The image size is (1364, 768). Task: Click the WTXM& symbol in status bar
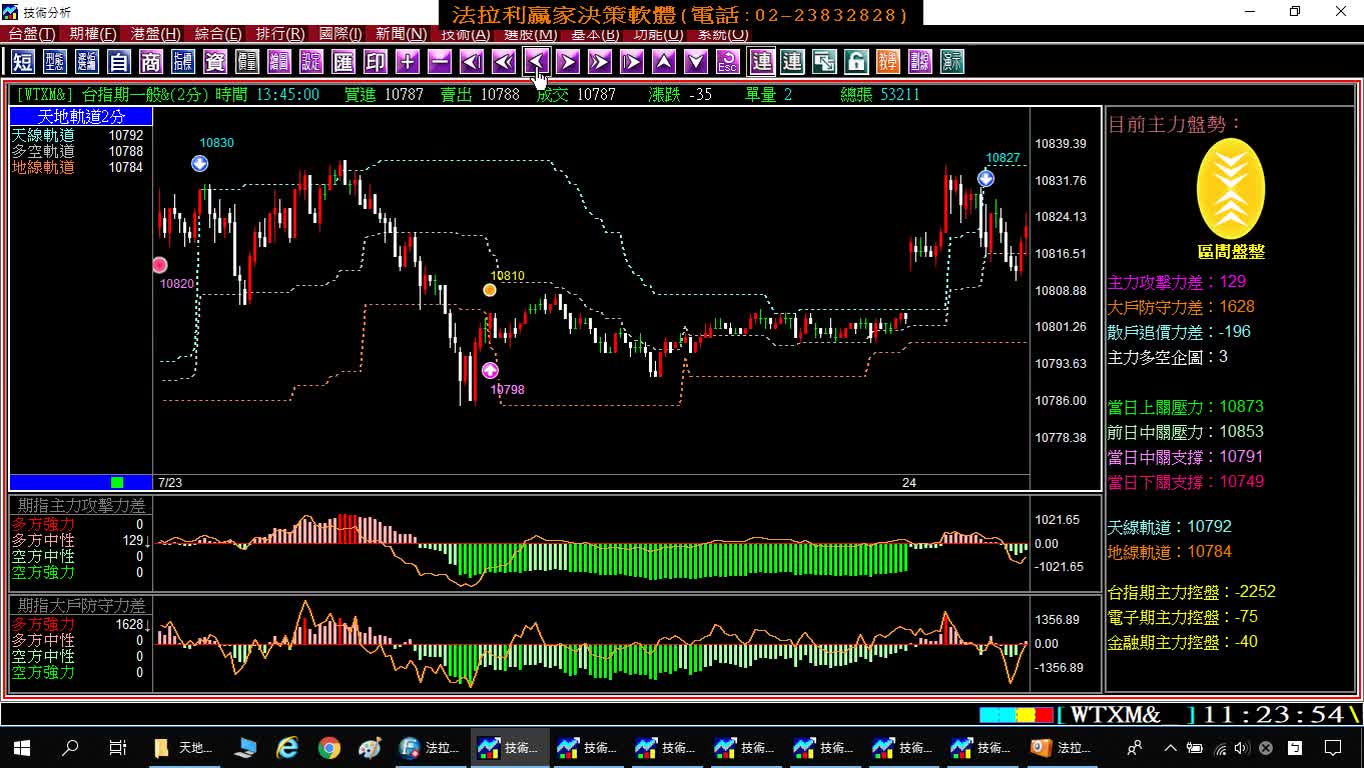[x=1116, y=715]
